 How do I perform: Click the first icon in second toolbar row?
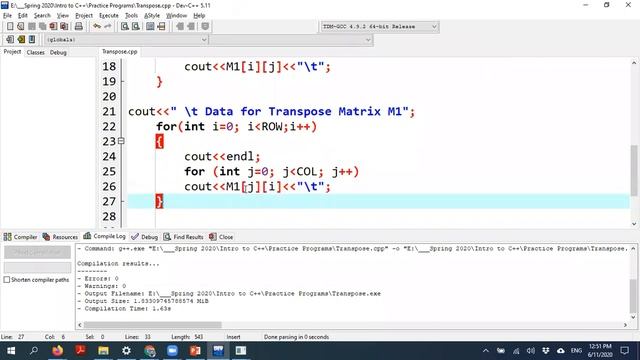[10, 40]
